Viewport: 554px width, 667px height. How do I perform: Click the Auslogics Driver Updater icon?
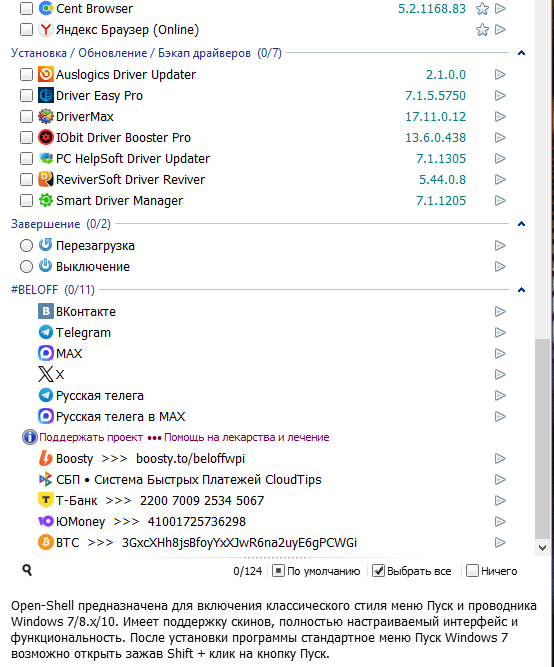(46, 74)
